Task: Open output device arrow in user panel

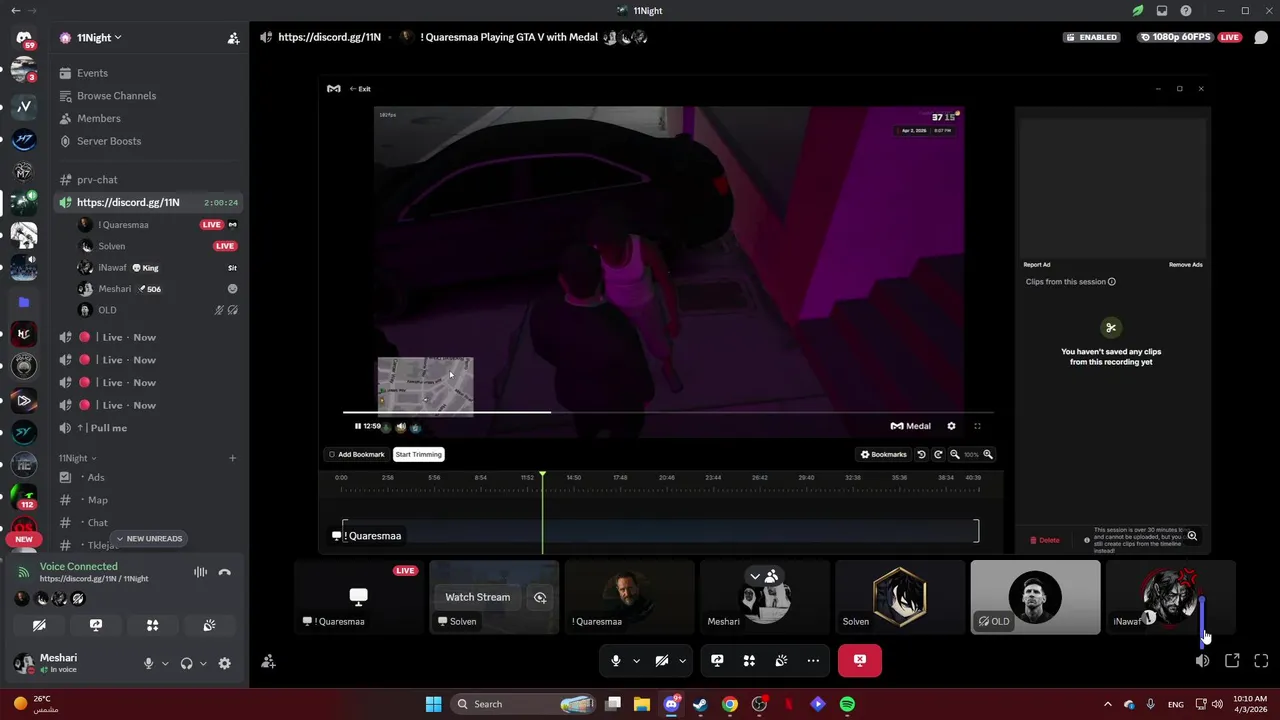Action: [203, 663]
